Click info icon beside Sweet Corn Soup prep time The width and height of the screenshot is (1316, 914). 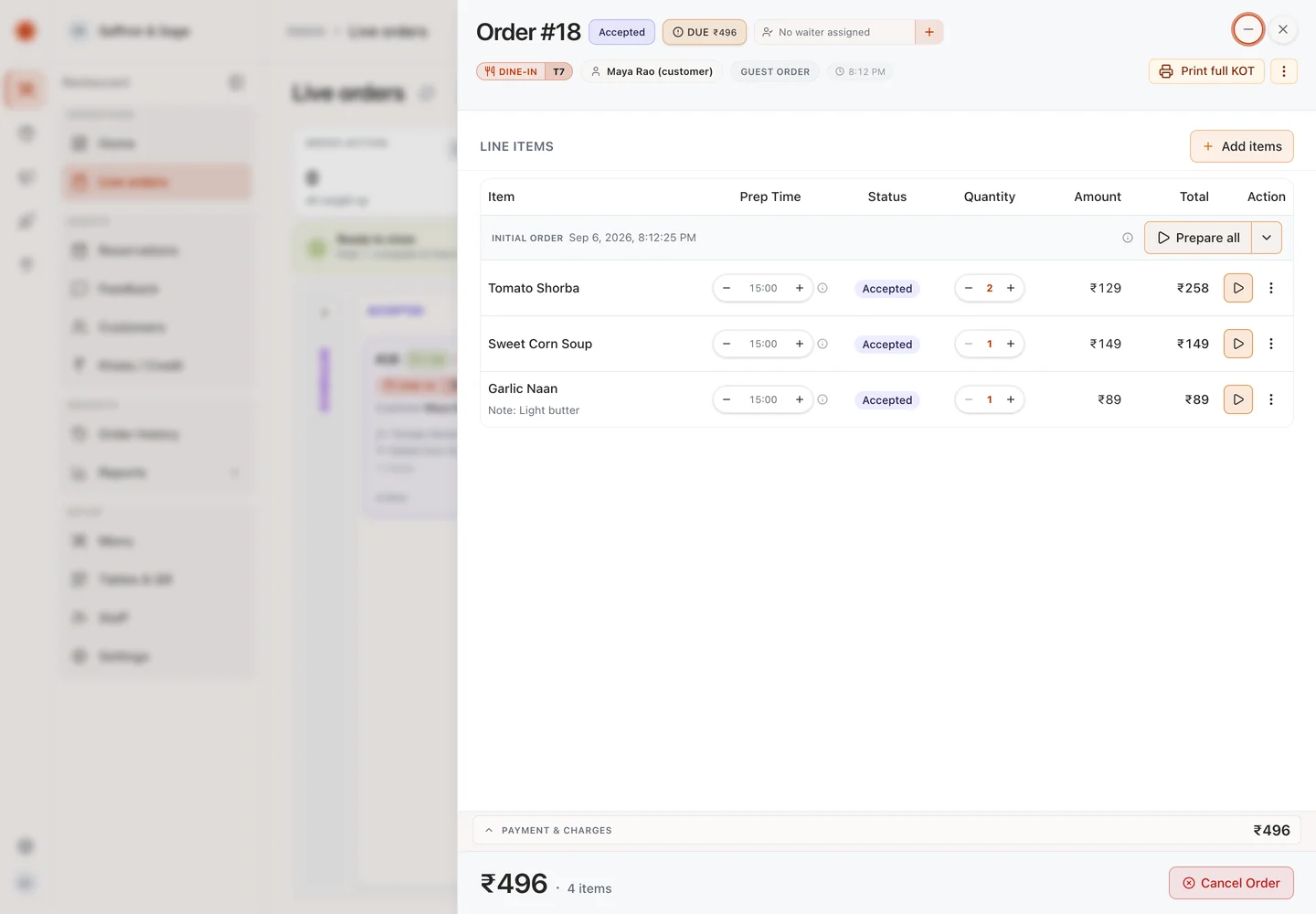[x=822, y=344]
